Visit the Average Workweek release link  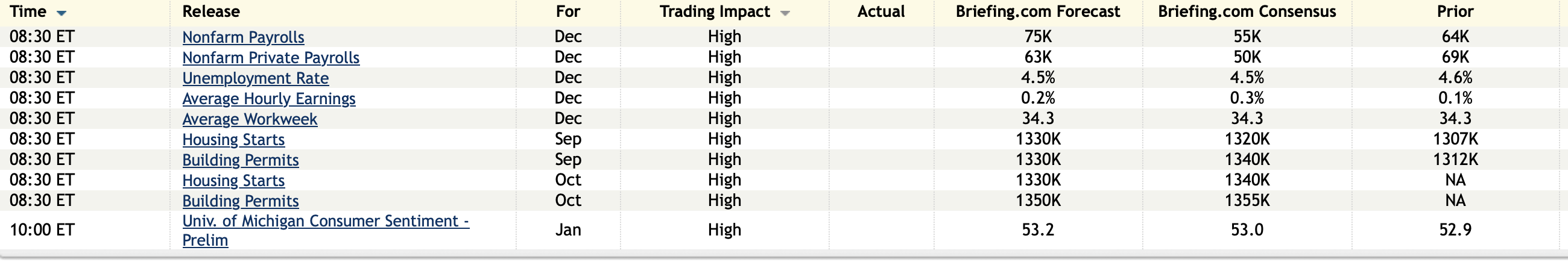tap(250, 119)
